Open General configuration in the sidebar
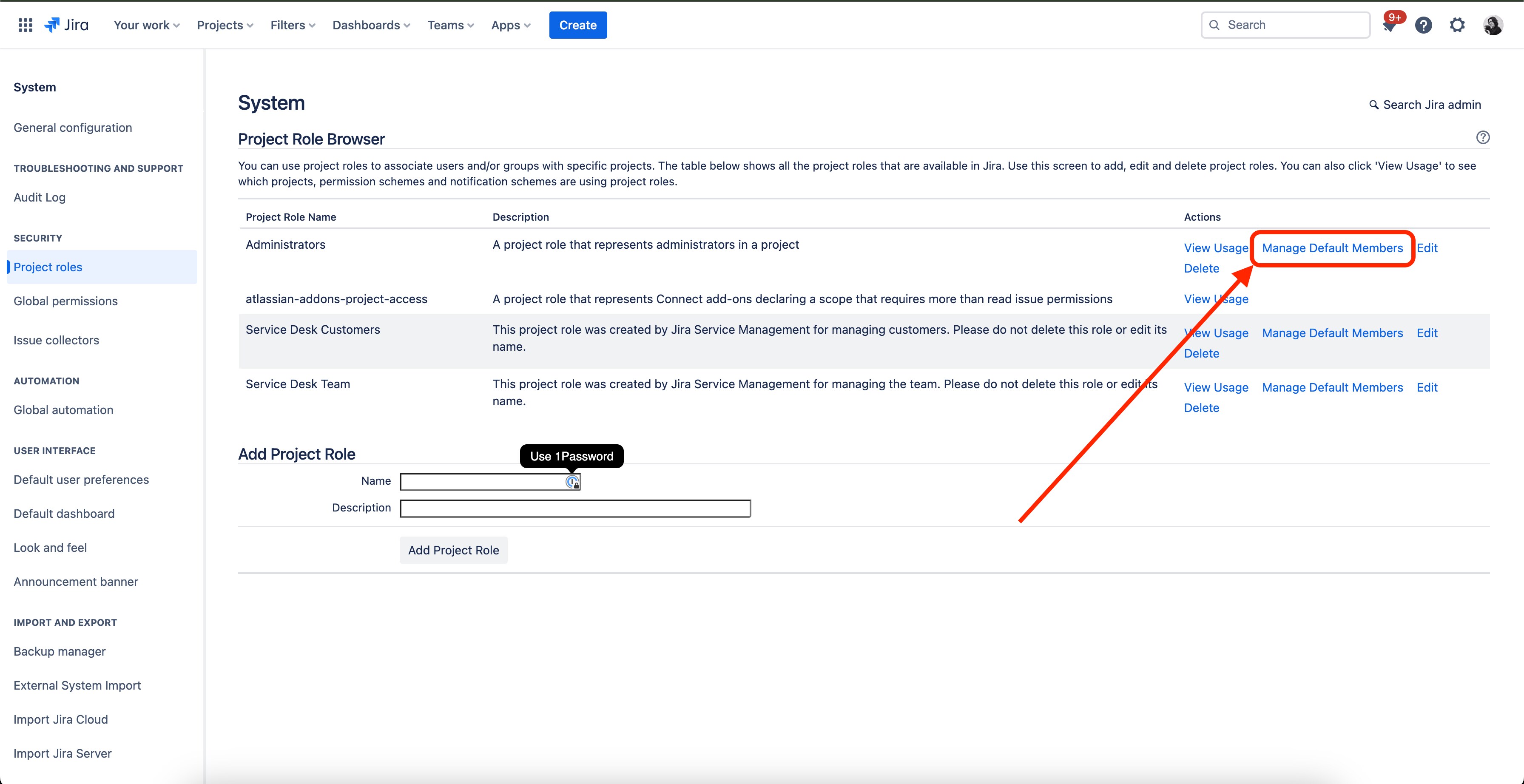This screenshot has width=1524, height=784. [x=73, y=128]
